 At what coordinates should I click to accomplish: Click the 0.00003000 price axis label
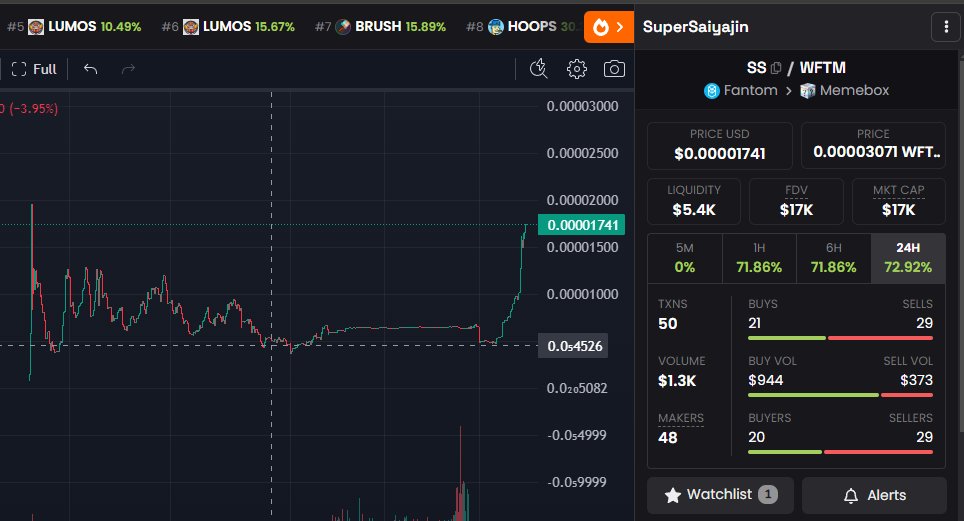(582, 106)
